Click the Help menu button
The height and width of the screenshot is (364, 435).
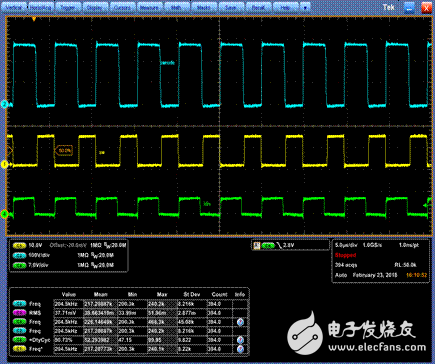tap(285, 7)
